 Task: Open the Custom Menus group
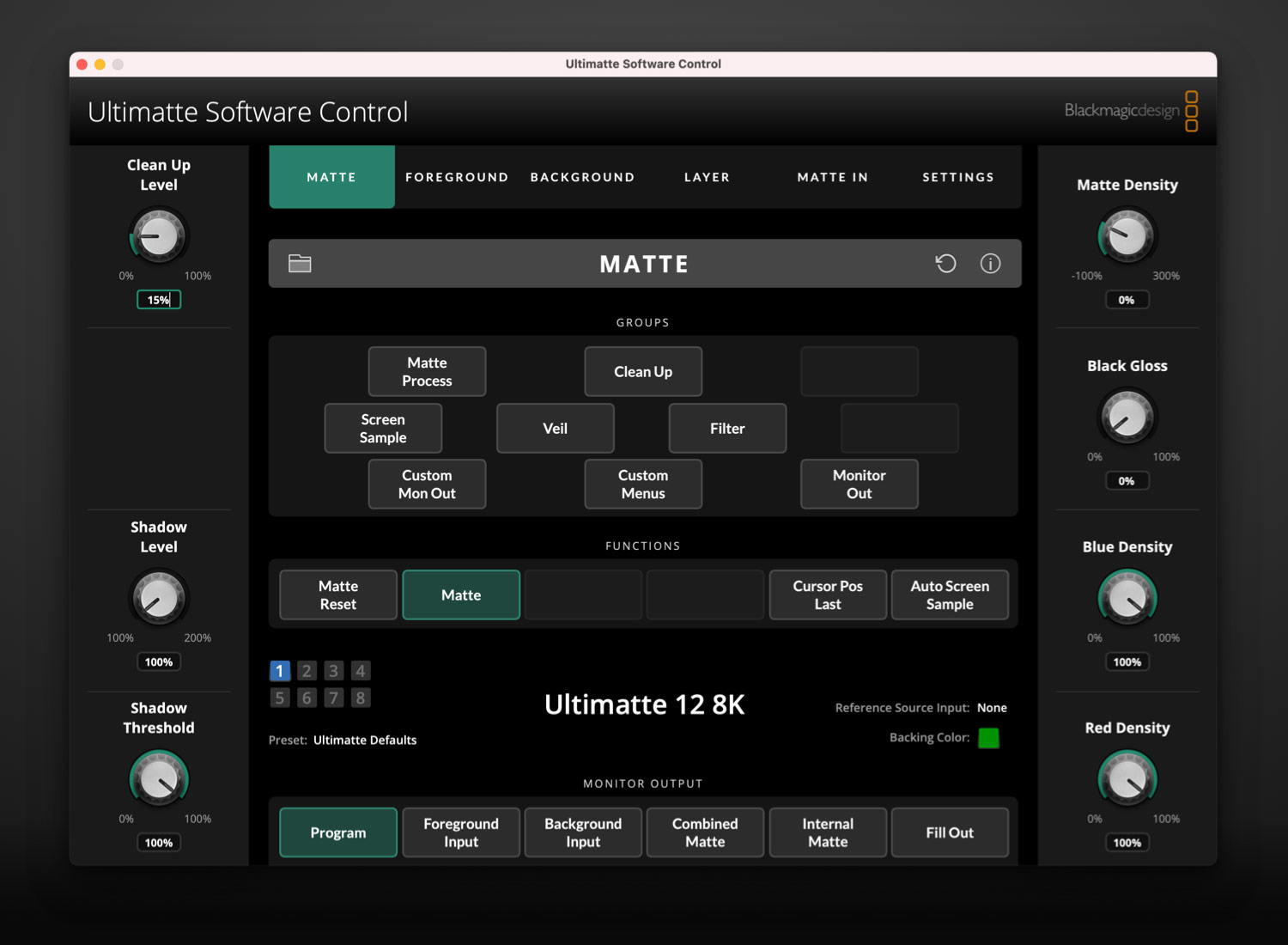point(643,484)
